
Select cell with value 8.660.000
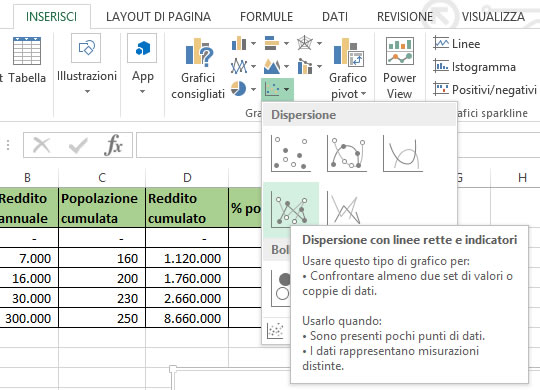pos(187,318)
